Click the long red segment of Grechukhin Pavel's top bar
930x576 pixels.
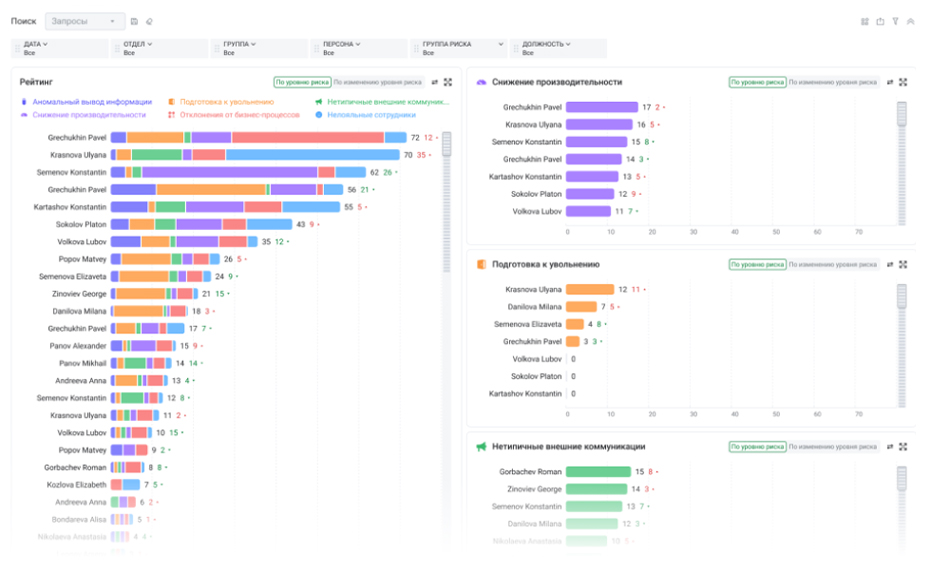coord(308,138)
